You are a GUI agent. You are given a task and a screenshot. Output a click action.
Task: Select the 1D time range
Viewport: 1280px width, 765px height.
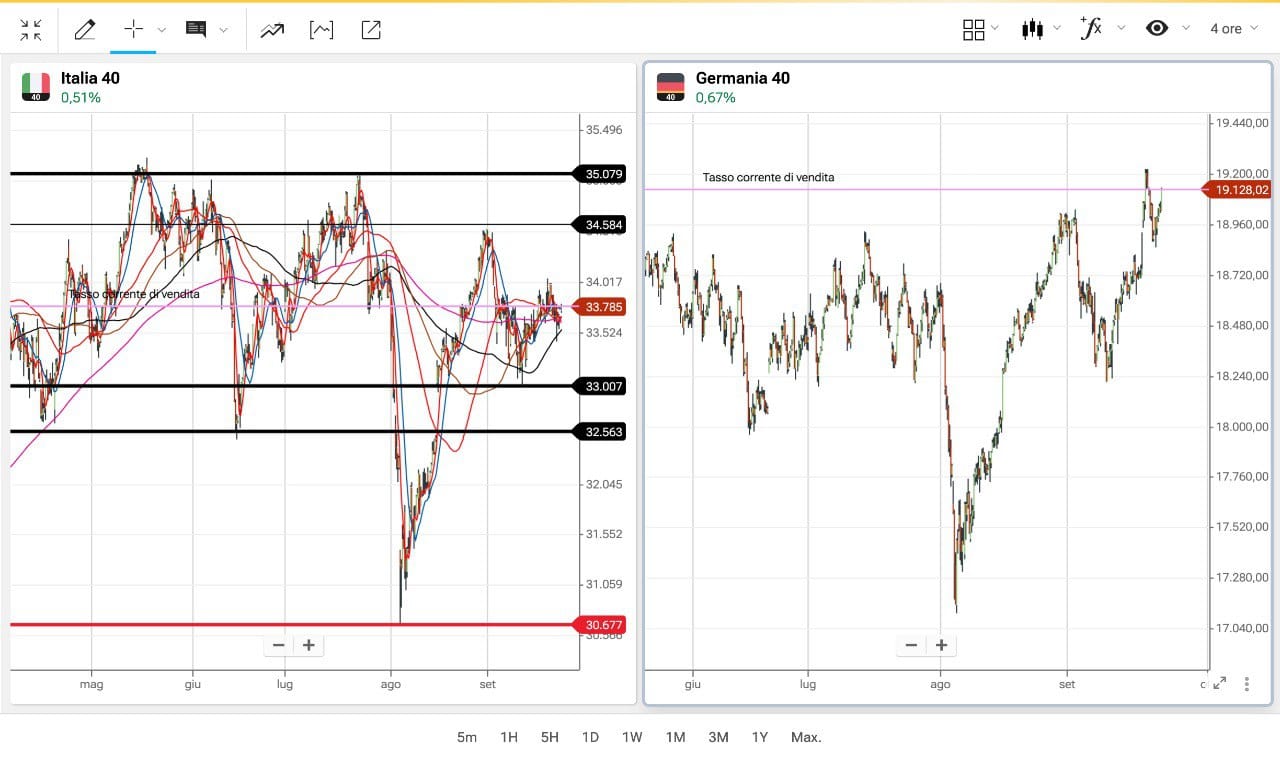(590, 737)
